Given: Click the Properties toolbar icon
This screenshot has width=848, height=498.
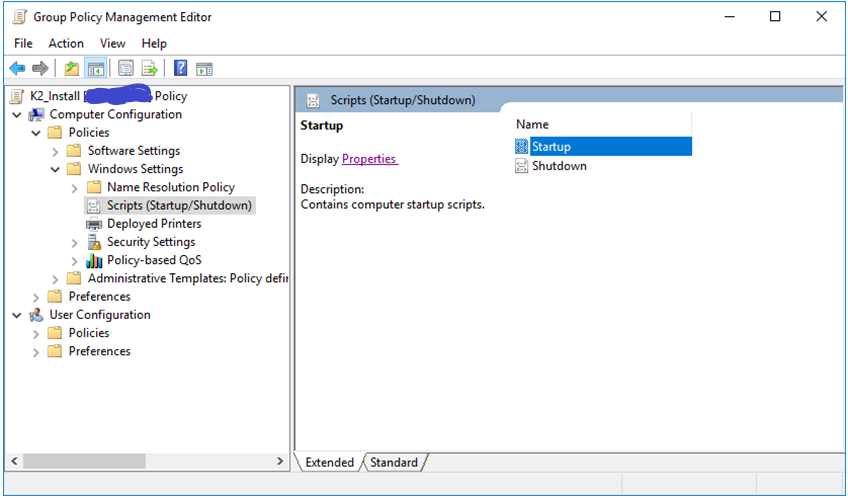Looking at the screenshot, I should click(x=125, y=69).
